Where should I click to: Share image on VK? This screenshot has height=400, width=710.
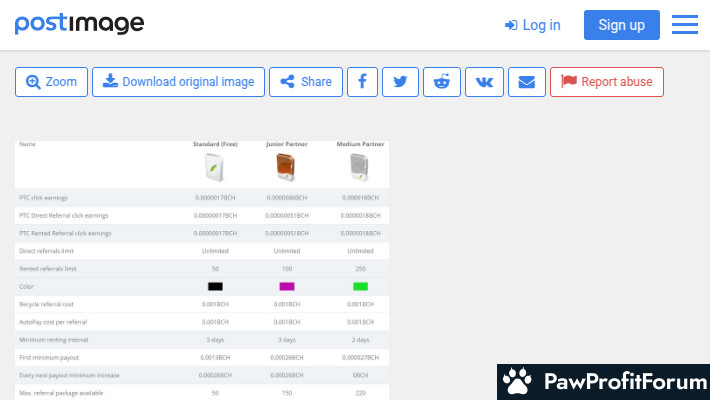tap(484, 82)
